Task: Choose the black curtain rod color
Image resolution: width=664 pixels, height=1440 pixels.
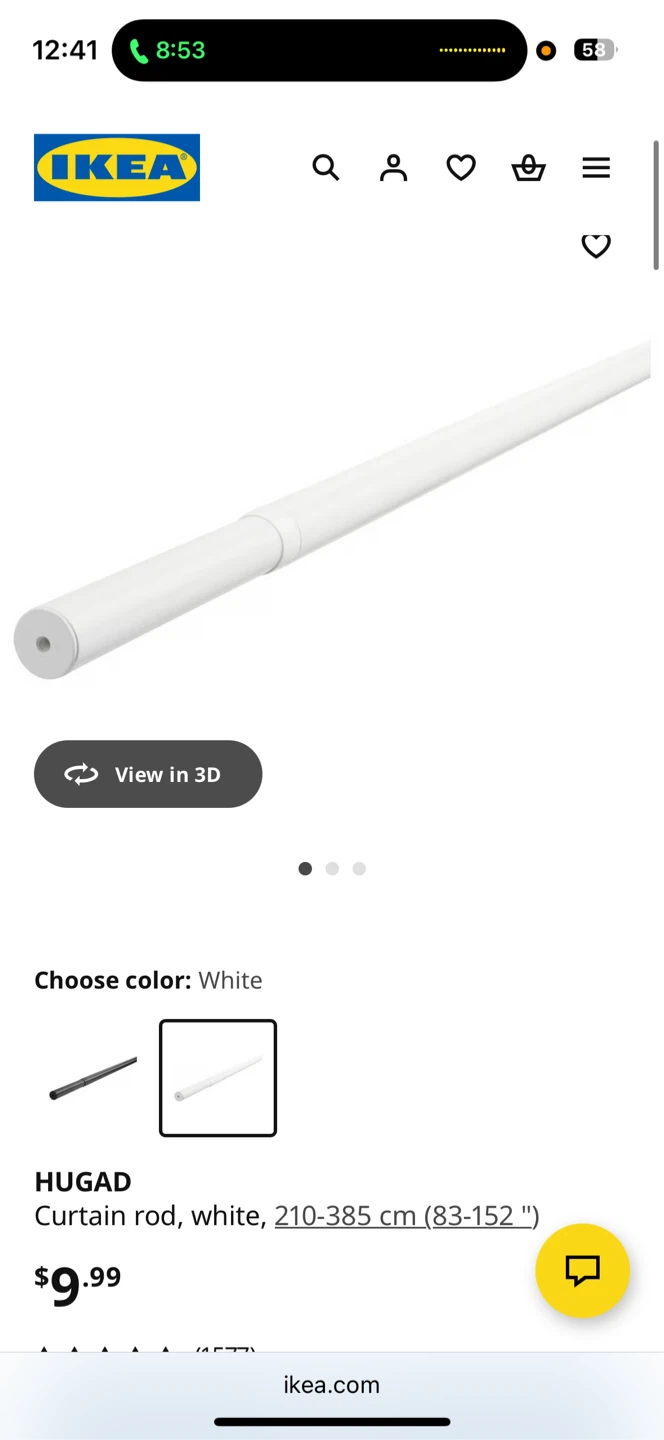Action: coord(92,1078)
